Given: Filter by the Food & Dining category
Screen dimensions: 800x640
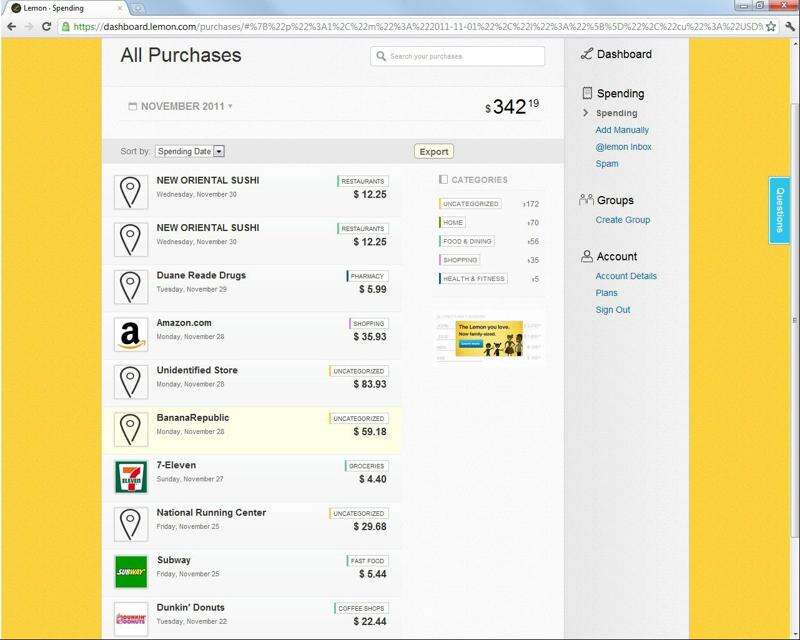Looking at the screenshot, I should point(467,241).
